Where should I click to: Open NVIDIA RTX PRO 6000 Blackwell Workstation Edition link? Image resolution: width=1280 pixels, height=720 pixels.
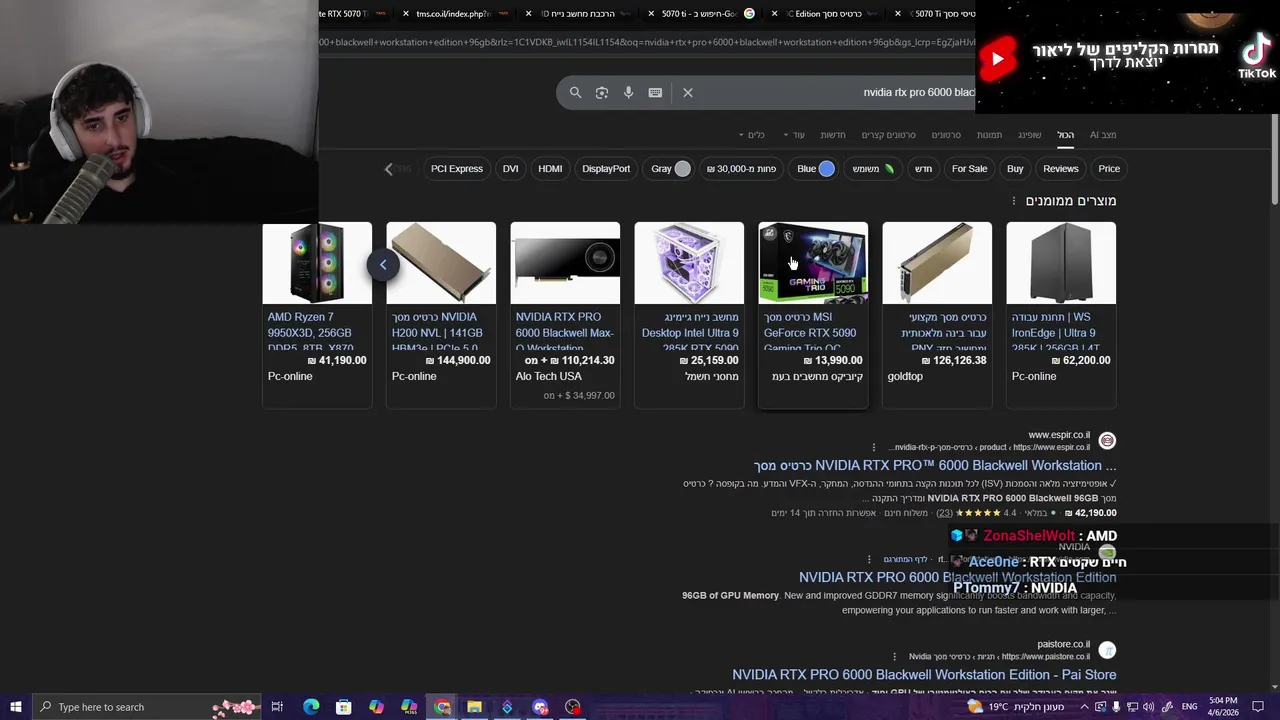coord(957,577)
